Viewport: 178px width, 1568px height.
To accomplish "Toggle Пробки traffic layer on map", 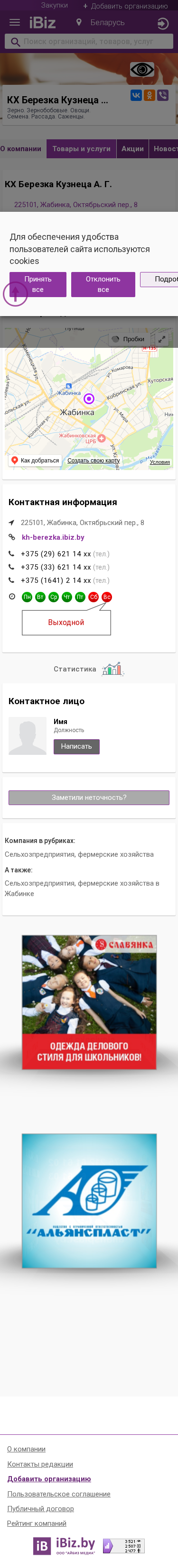I will coord(128,339).
